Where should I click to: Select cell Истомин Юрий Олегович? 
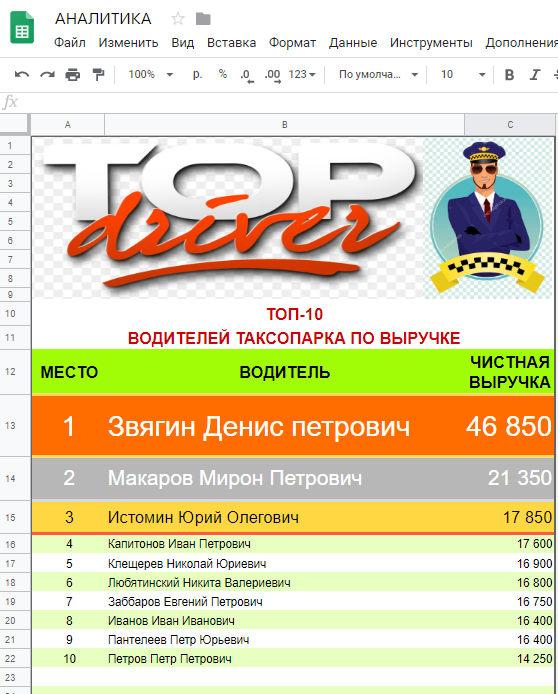pyautogui.click(x=285, y=517)
